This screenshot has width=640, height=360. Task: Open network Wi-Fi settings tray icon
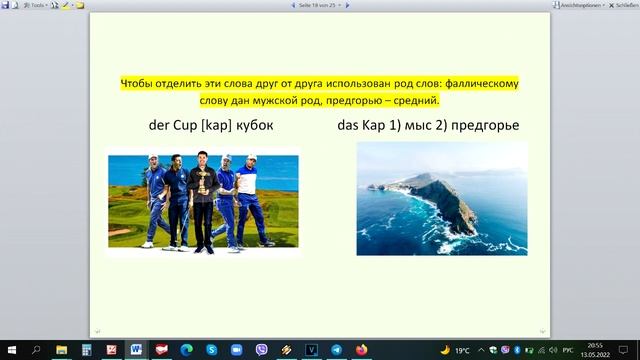[x=542, y=350]
